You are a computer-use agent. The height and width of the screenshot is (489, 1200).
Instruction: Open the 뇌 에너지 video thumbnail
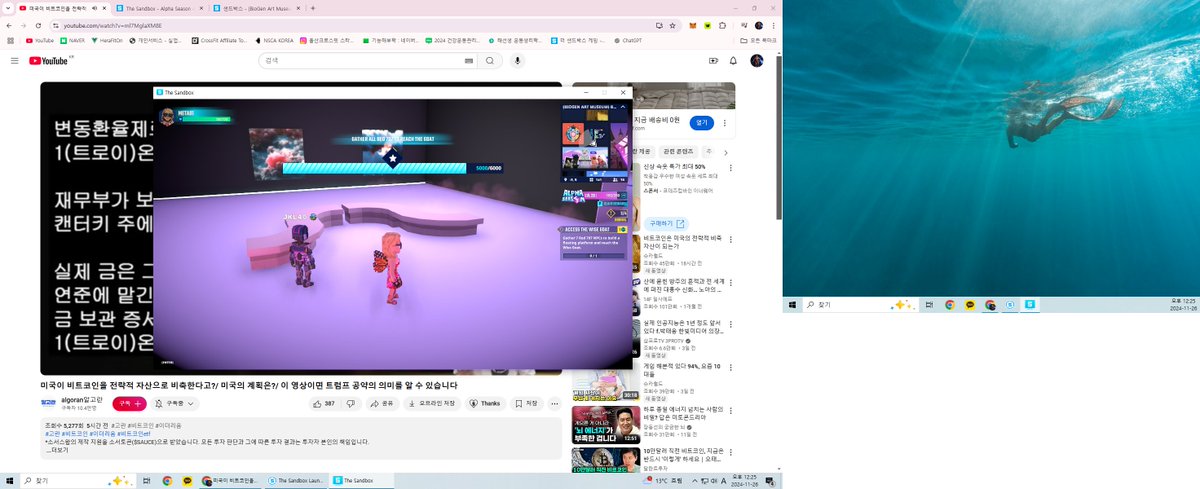pyautogui.click(x=606, y=424)
